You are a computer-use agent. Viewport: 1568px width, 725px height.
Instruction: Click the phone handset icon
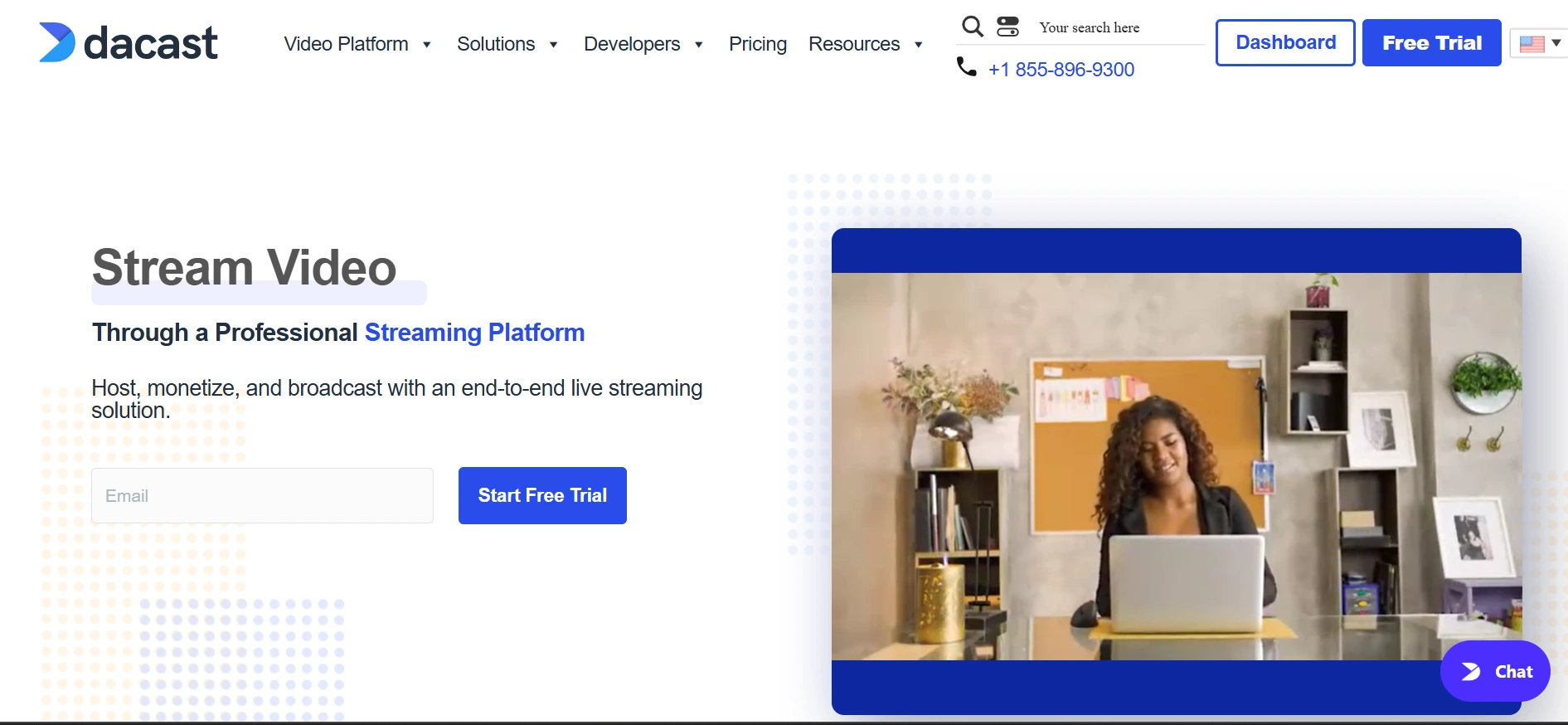point(966,66)
